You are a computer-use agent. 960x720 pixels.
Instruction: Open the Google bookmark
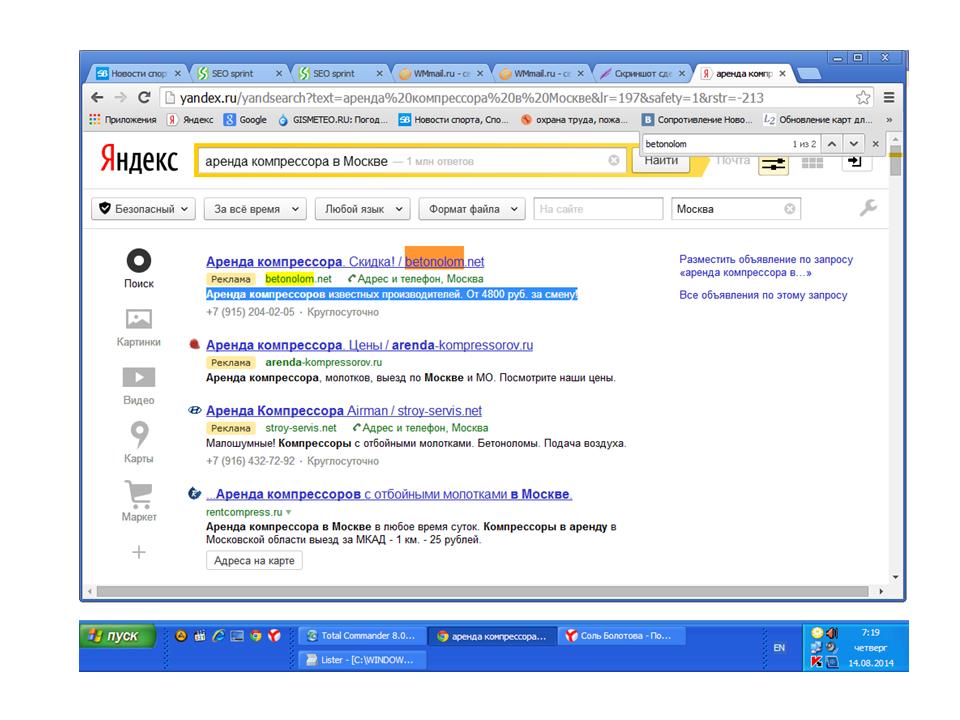point(246,119)
